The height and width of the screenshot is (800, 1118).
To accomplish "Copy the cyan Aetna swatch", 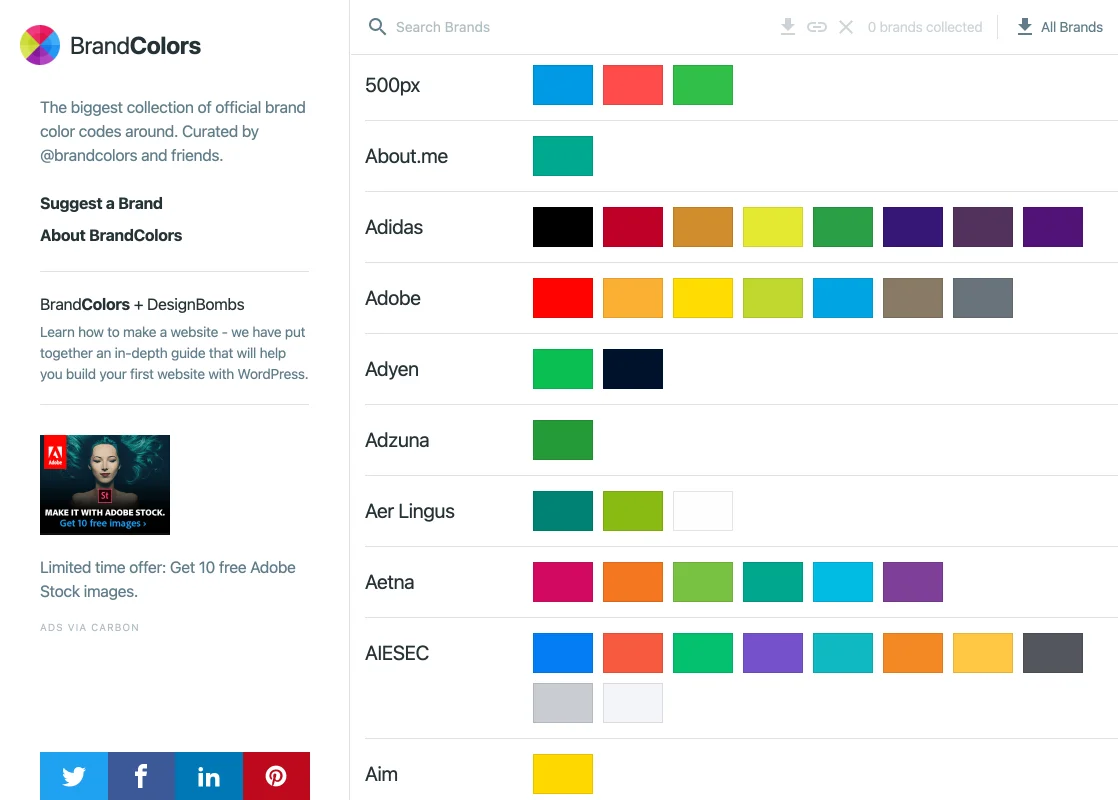I will pyautogui.click(x=843, y=582).
